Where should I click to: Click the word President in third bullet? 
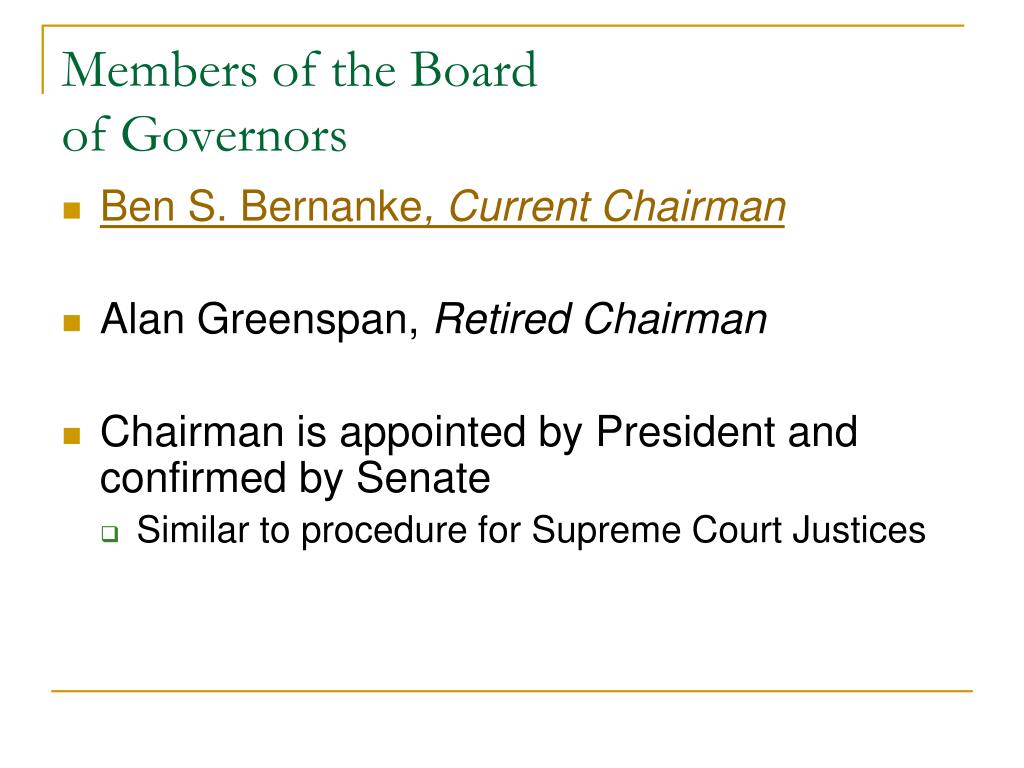point(686,432)
